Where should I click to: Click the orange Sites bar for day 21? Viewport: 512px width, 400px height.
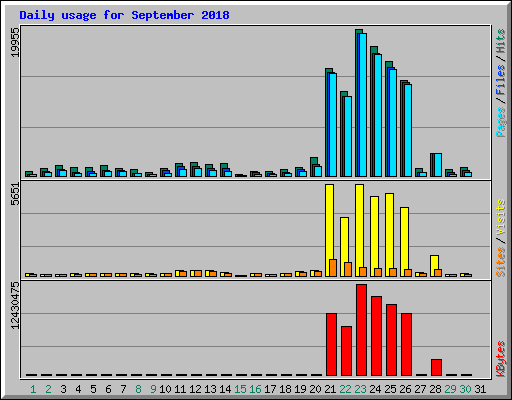pyautogui.click(x=333, y=268)
